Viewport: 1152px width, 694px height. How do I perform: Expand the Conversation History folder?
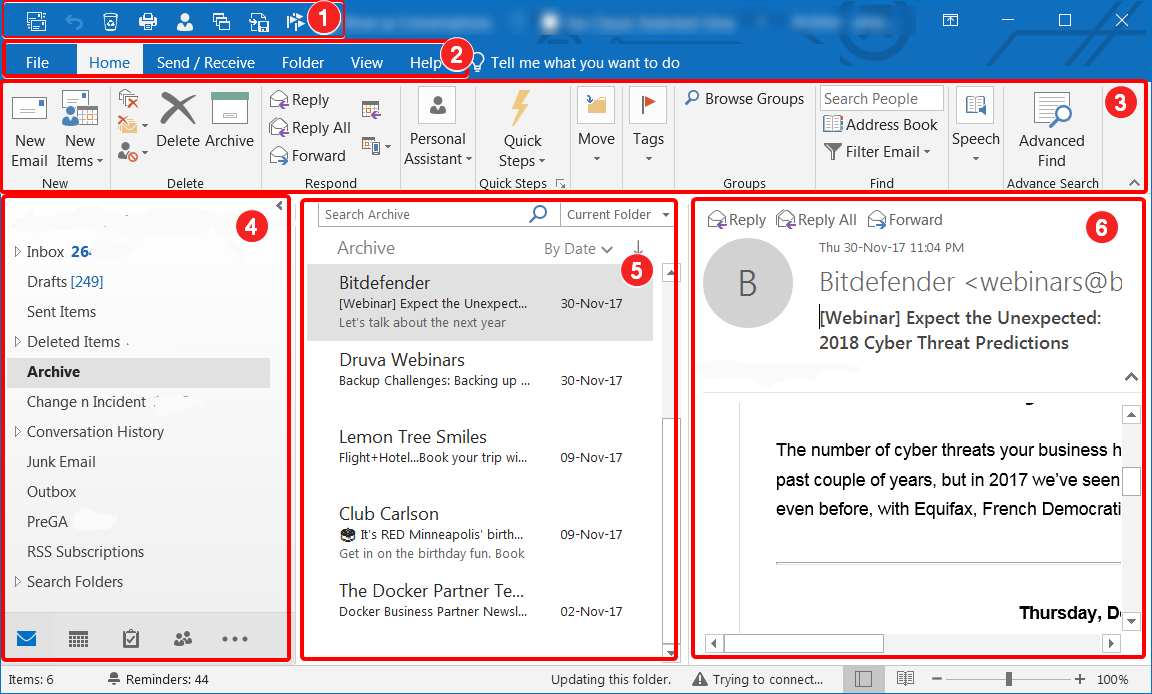point(18,432)
